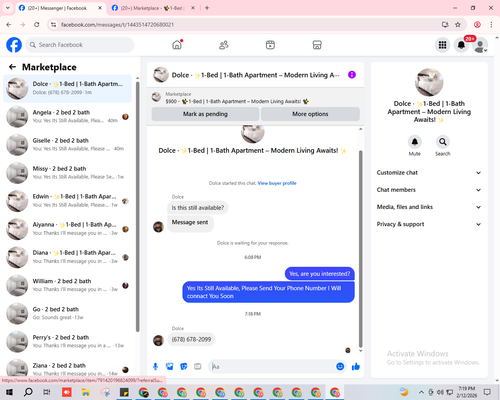Switch to the Marketplace browser tab

tap(153, 8)
